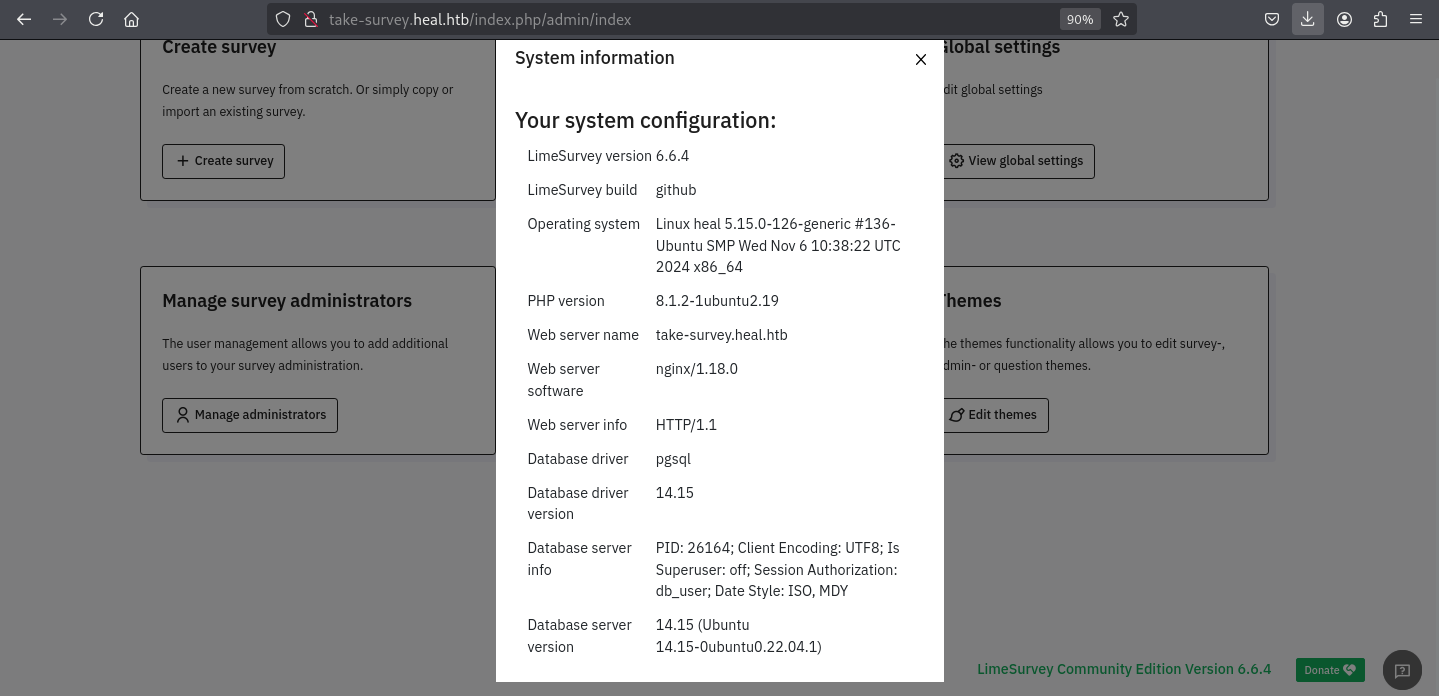Click the Donate button
Screen dimensions: 1439x696
[x=1330, y=670]
